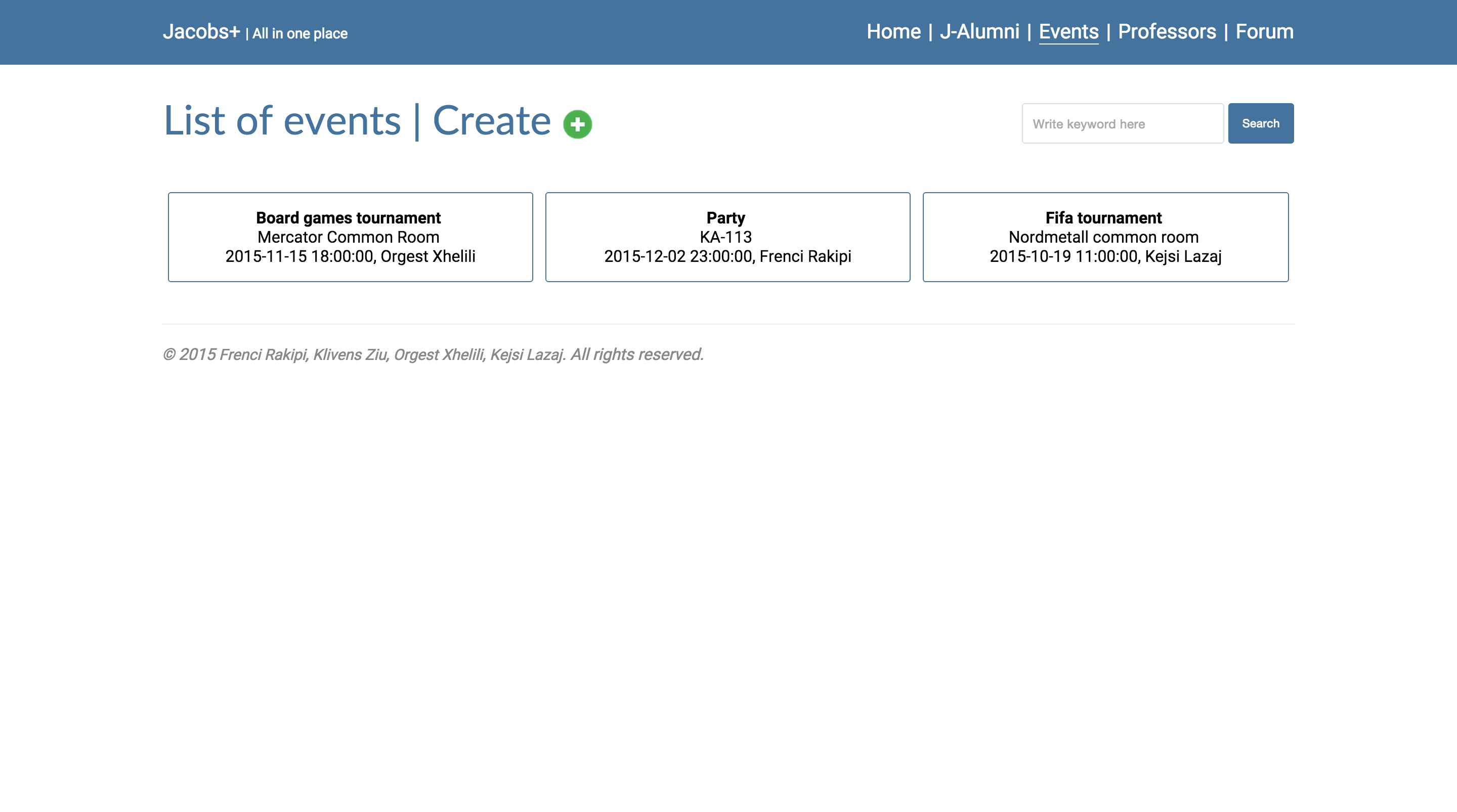The width and height of the screenshot is (1457, 812).
Task: Click the Board games tournament title
Action: point(349,218)
